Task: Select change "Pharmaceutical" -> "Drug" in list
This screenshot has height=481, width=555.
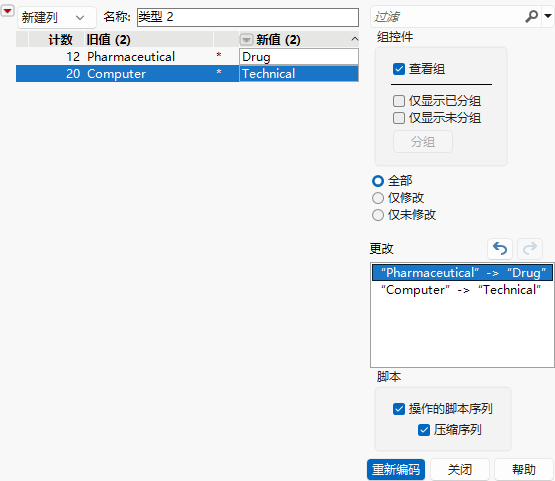Action: [462, 273]
